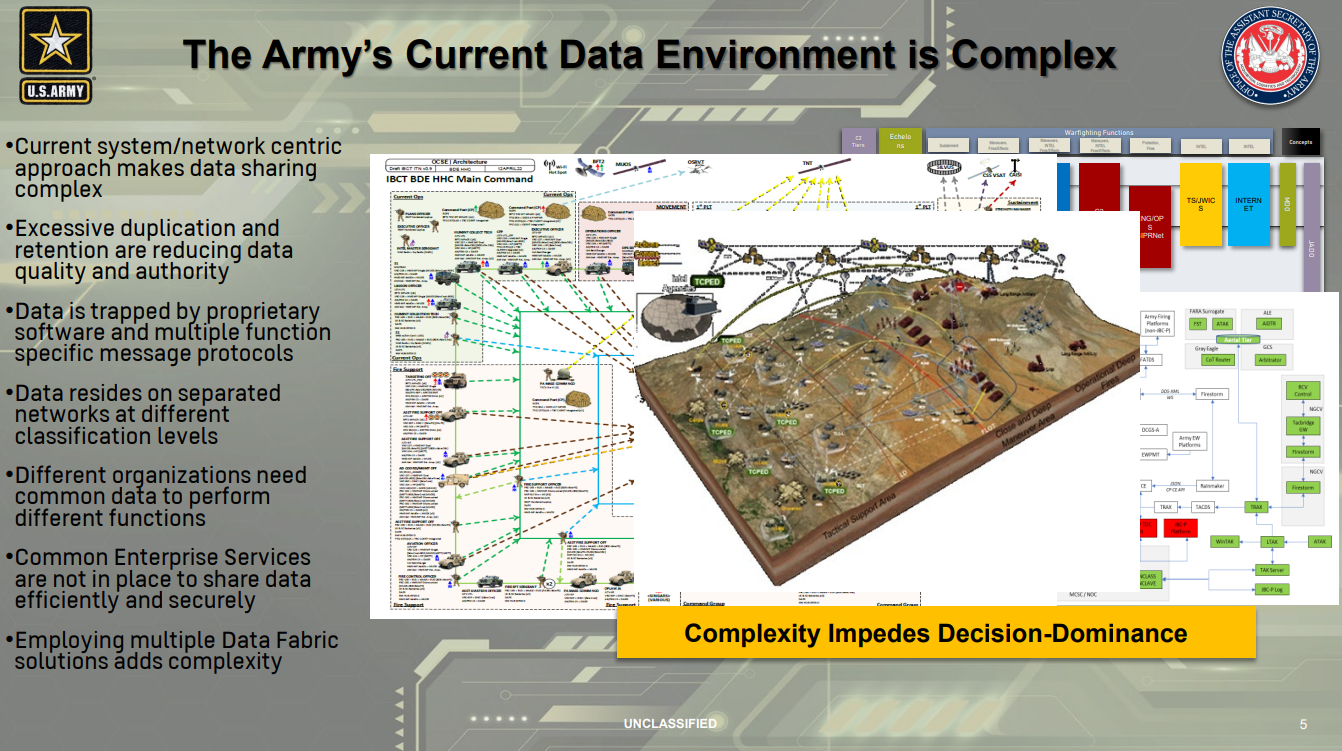1342x751 pixels.
Task: Select the blue INTERNET block
Action: click(x=1248, y=205)
